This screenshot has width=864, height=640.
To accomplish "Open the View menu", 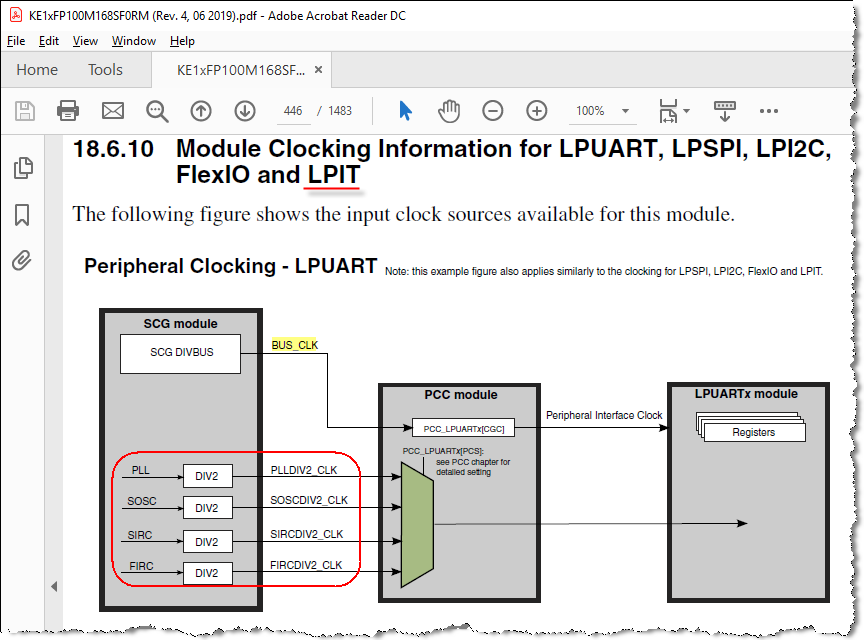I will [x=85, y=41].
